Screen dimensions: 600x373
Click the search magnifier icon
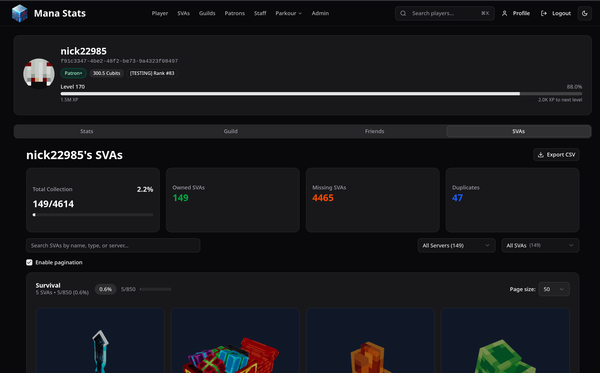pyautogui.click(x=403, y=13)
